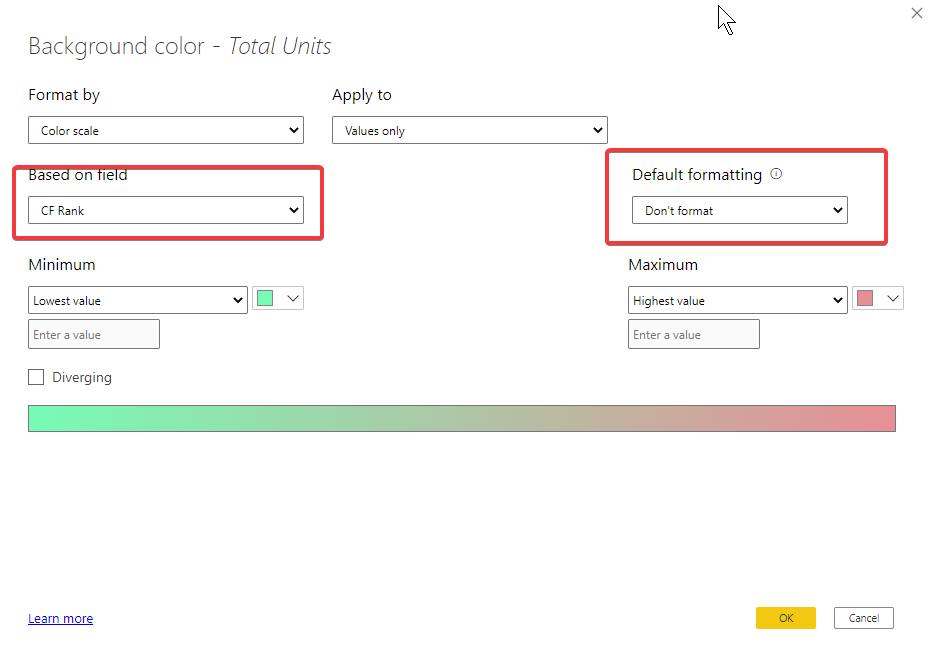Click the Maximum heading text

coord(663,265)
